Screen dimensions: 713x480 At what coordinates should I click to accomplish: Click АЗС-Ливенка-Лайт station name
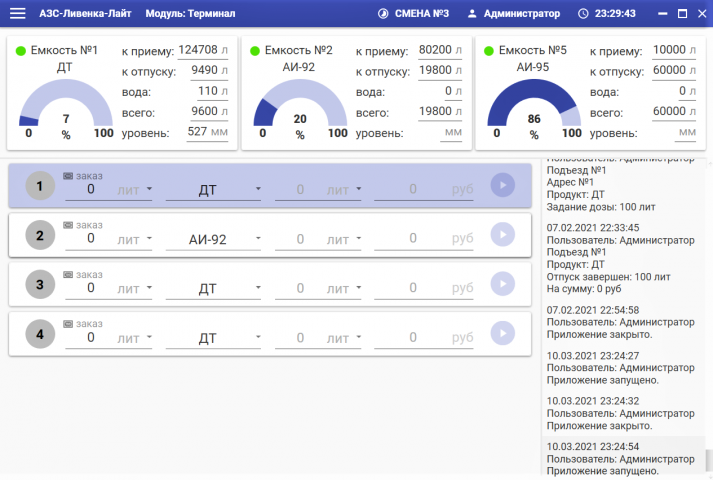click(85, 14)
